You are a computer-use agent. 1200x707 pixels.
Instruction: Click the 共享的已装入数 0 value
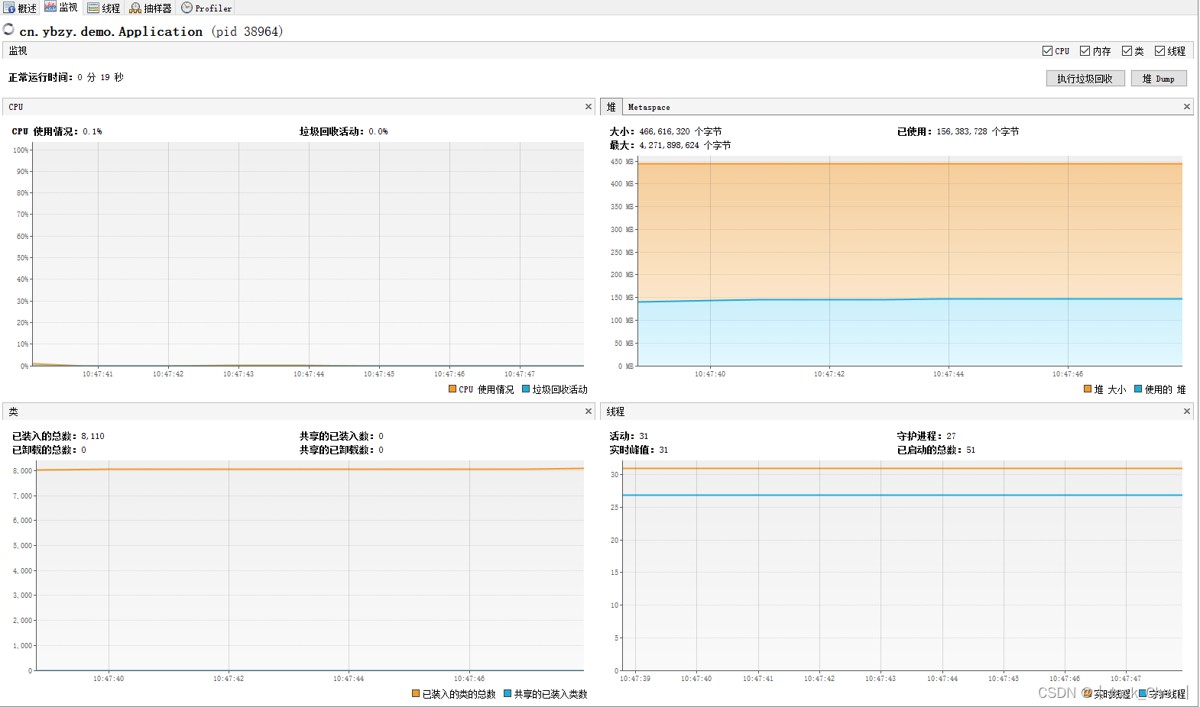click(x=380, y=436)
